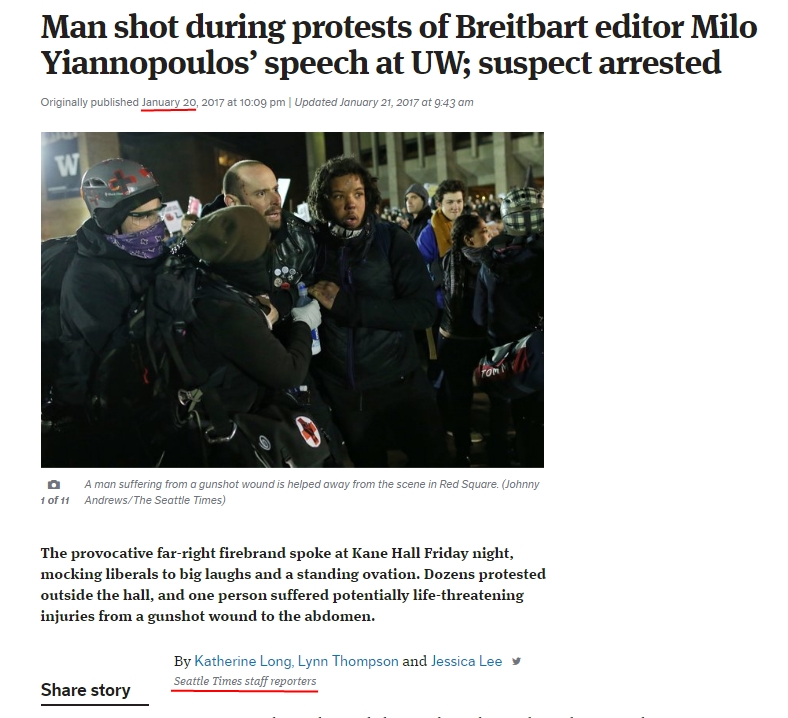Open Katherine Long's author page
Screen dimensions: 788x718
pyautogui.click(x=243, y=661)
